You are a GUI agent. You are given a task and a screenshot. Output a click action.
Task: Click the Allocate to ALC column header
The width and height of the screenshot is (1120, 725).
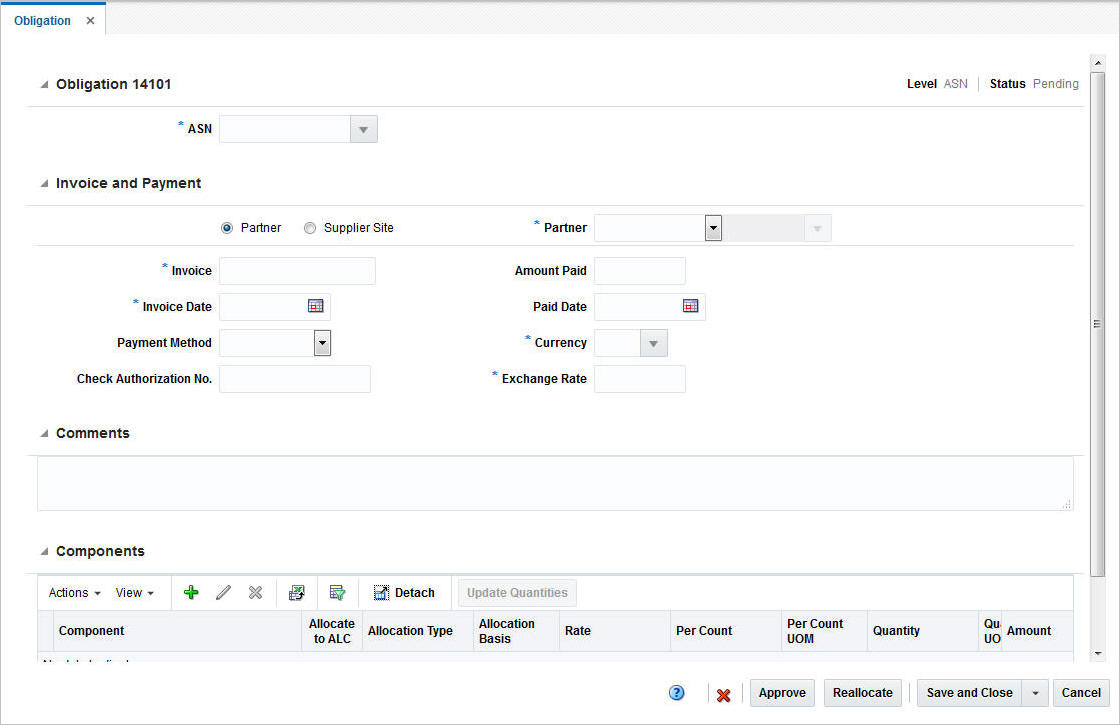click(x=332, y=631)
